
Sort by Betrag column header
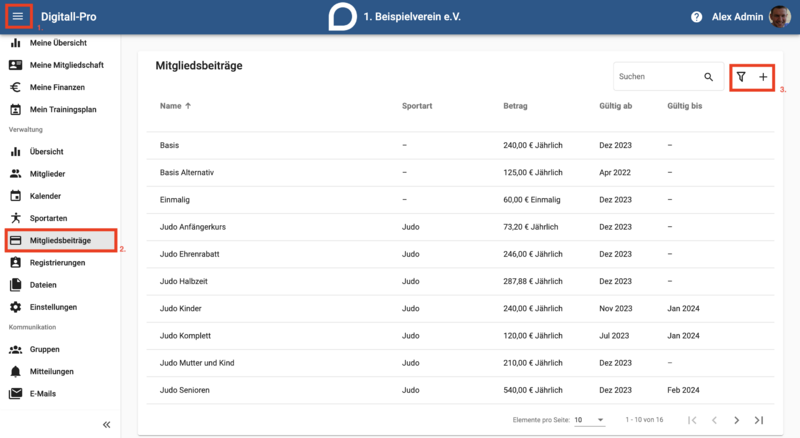click(x=515, y=106)
